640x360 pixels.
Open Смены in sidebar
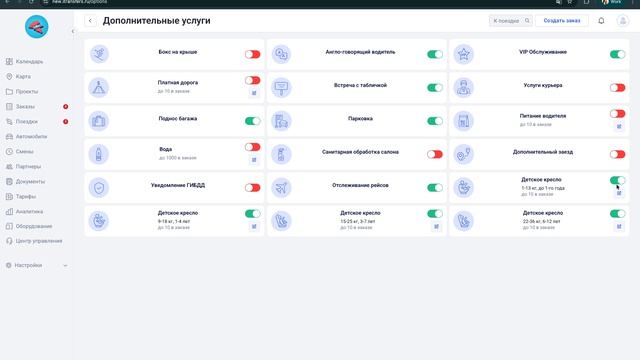click(20, 151)
